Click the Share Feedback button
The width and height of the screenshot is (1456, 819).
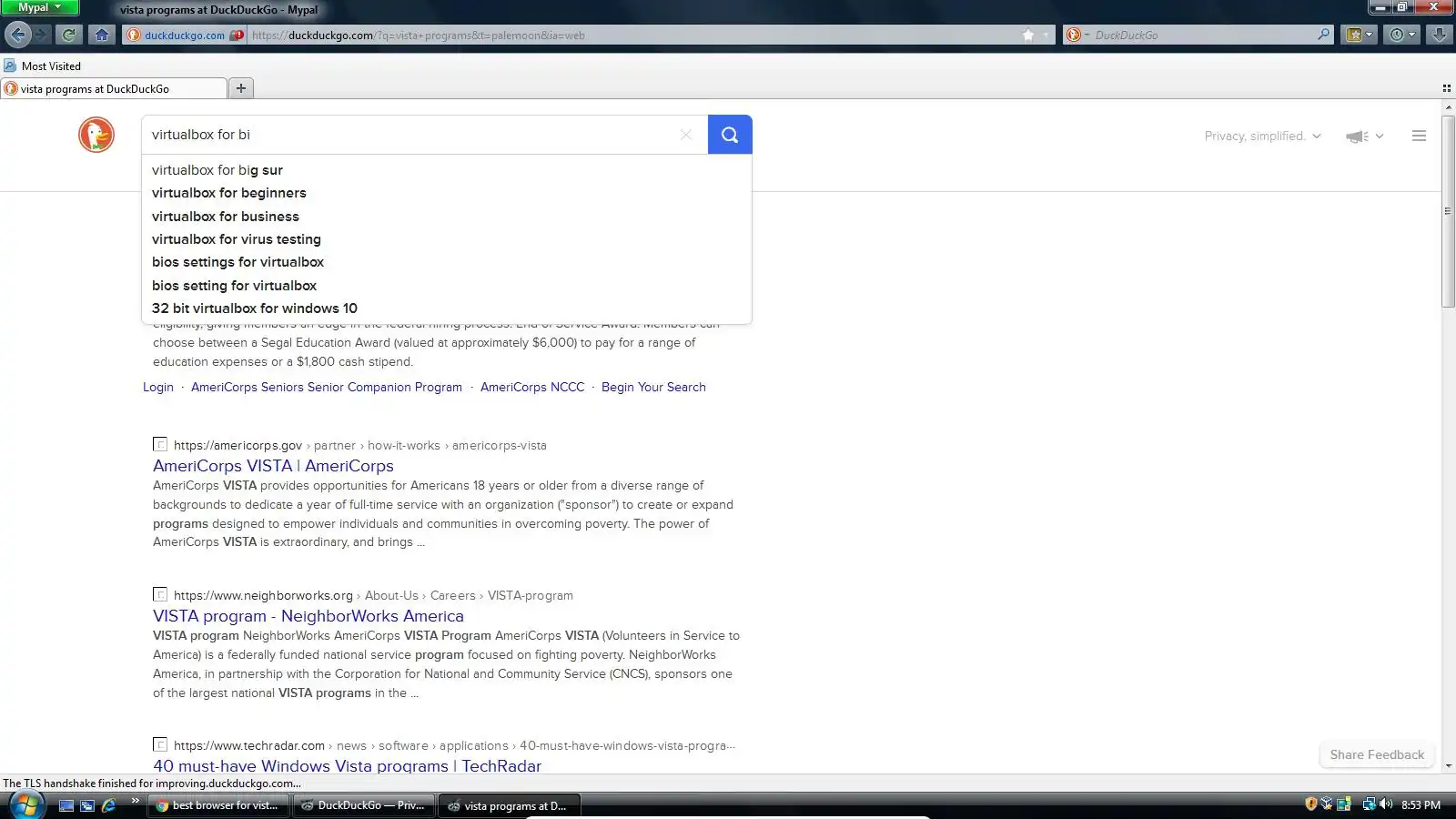click(1377, 754)
